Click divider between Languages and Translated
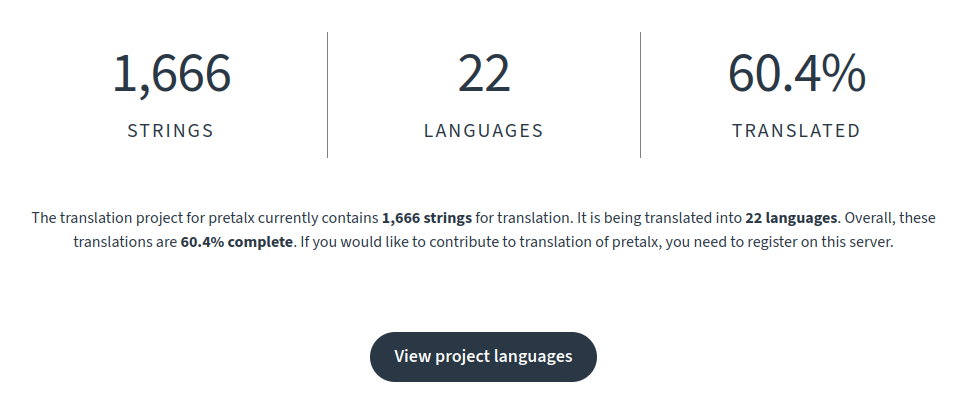 pos(640,95)
